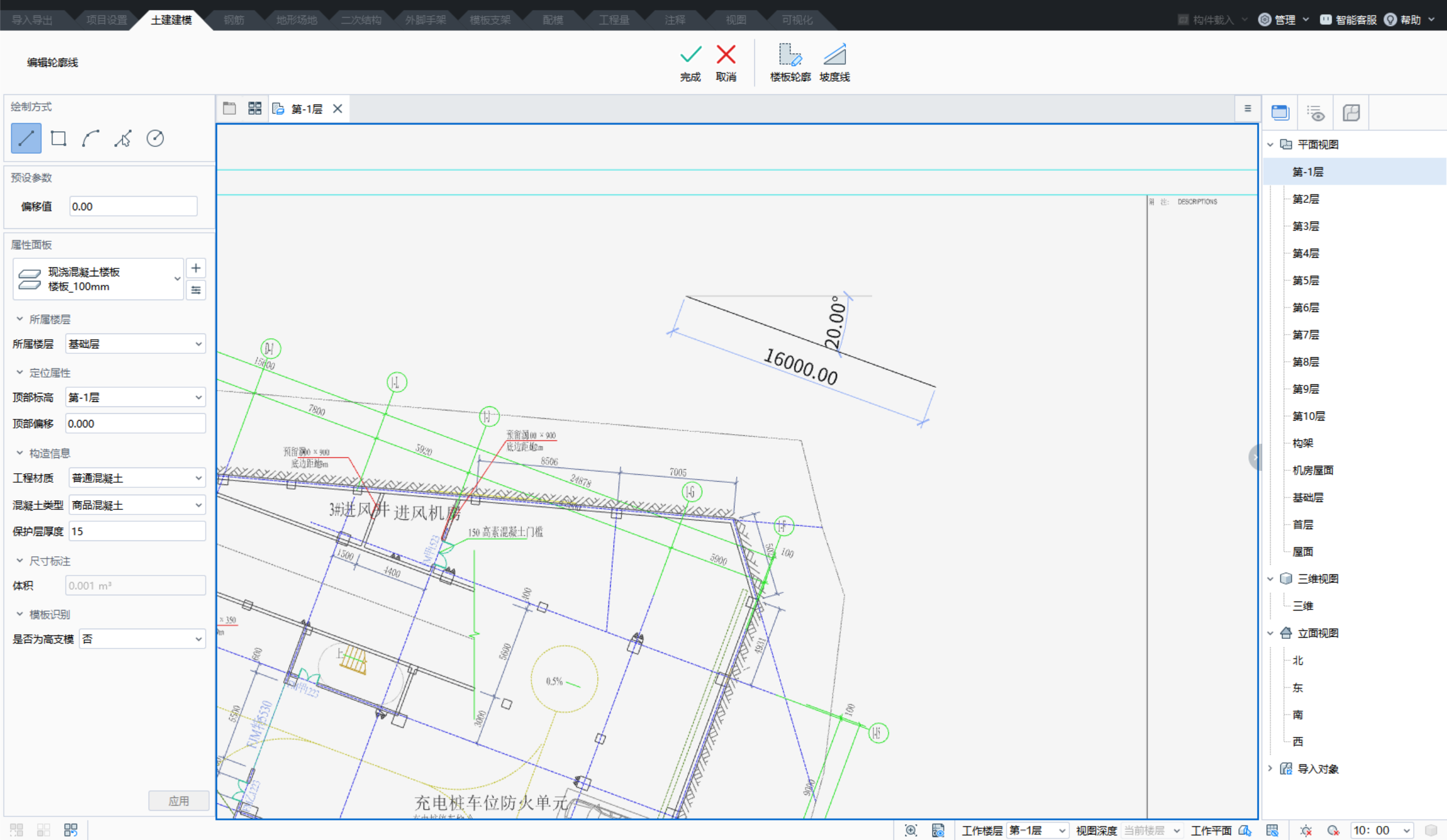Switch to the 导入导出 ribbon tab
This screenshot has height=840, width=1447.
(x=32, y=20)
